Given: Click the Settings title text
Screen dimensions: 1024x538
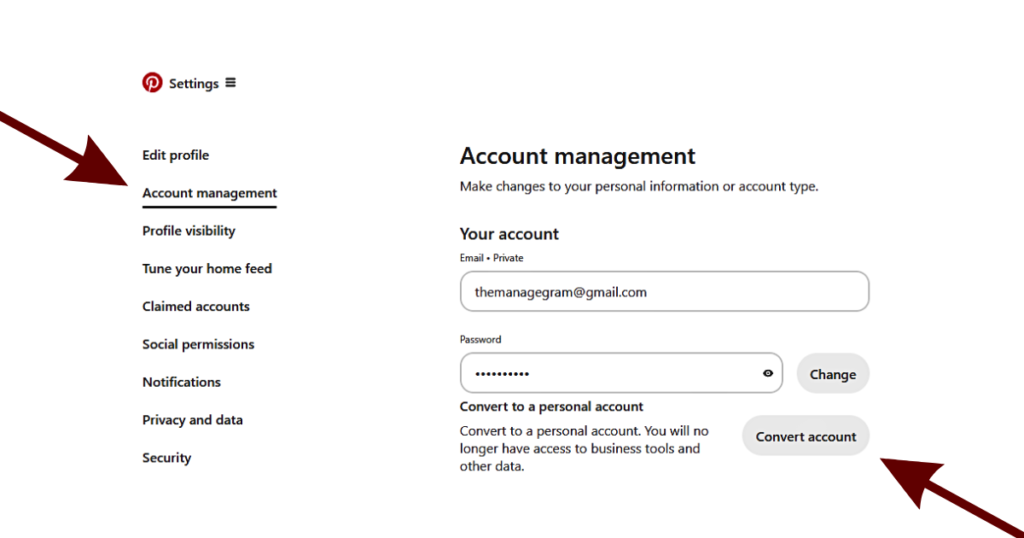Looking at the screenshot, I should [194, 84].
